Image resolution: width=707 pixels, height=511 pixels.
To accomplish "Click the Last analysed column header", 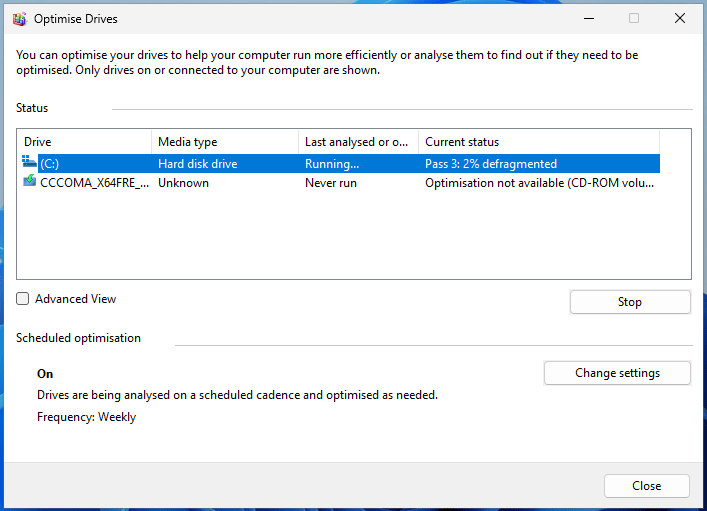I will tap(357, 142).
